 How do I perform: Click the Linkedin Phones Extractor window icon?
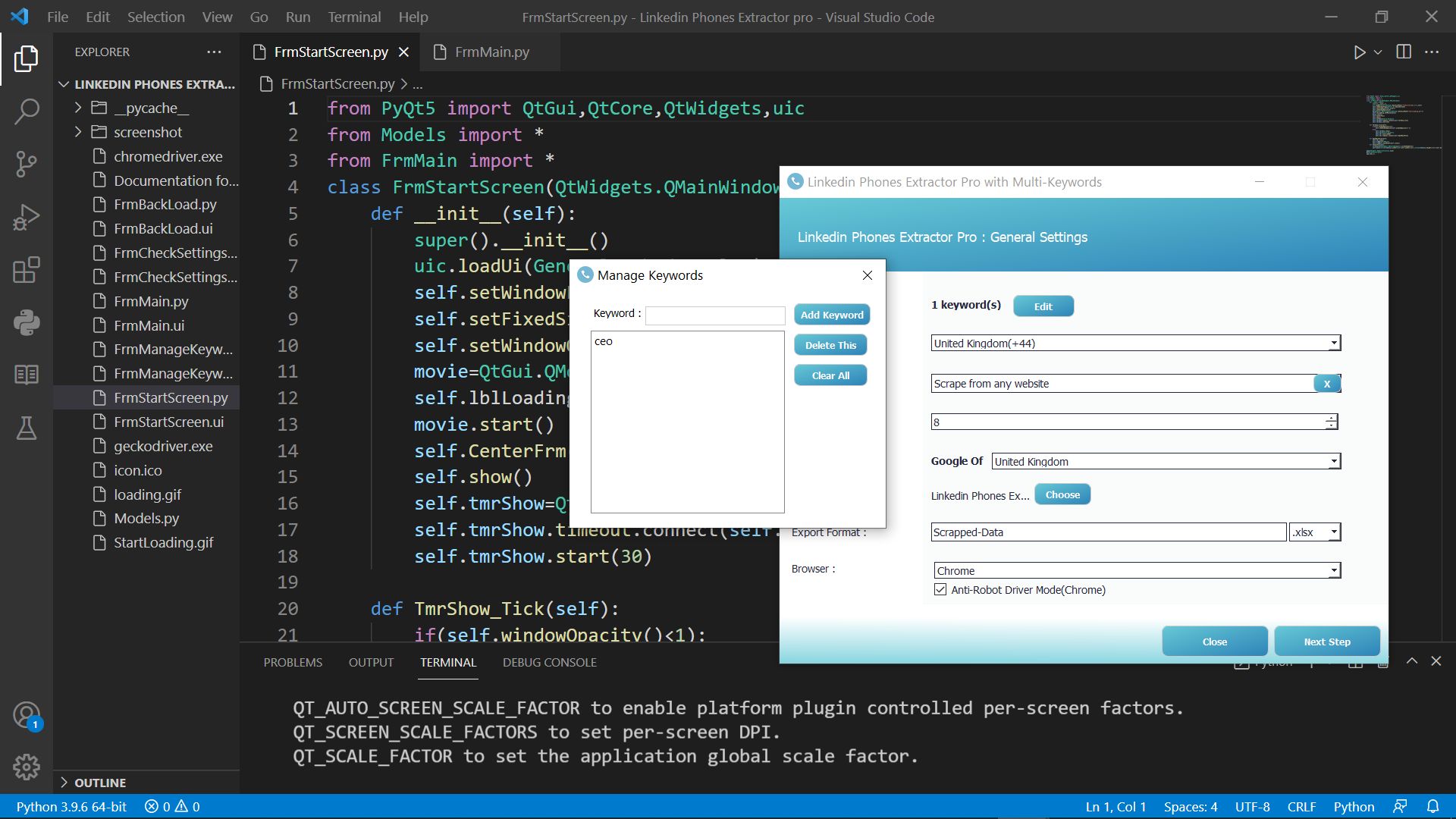795,181
